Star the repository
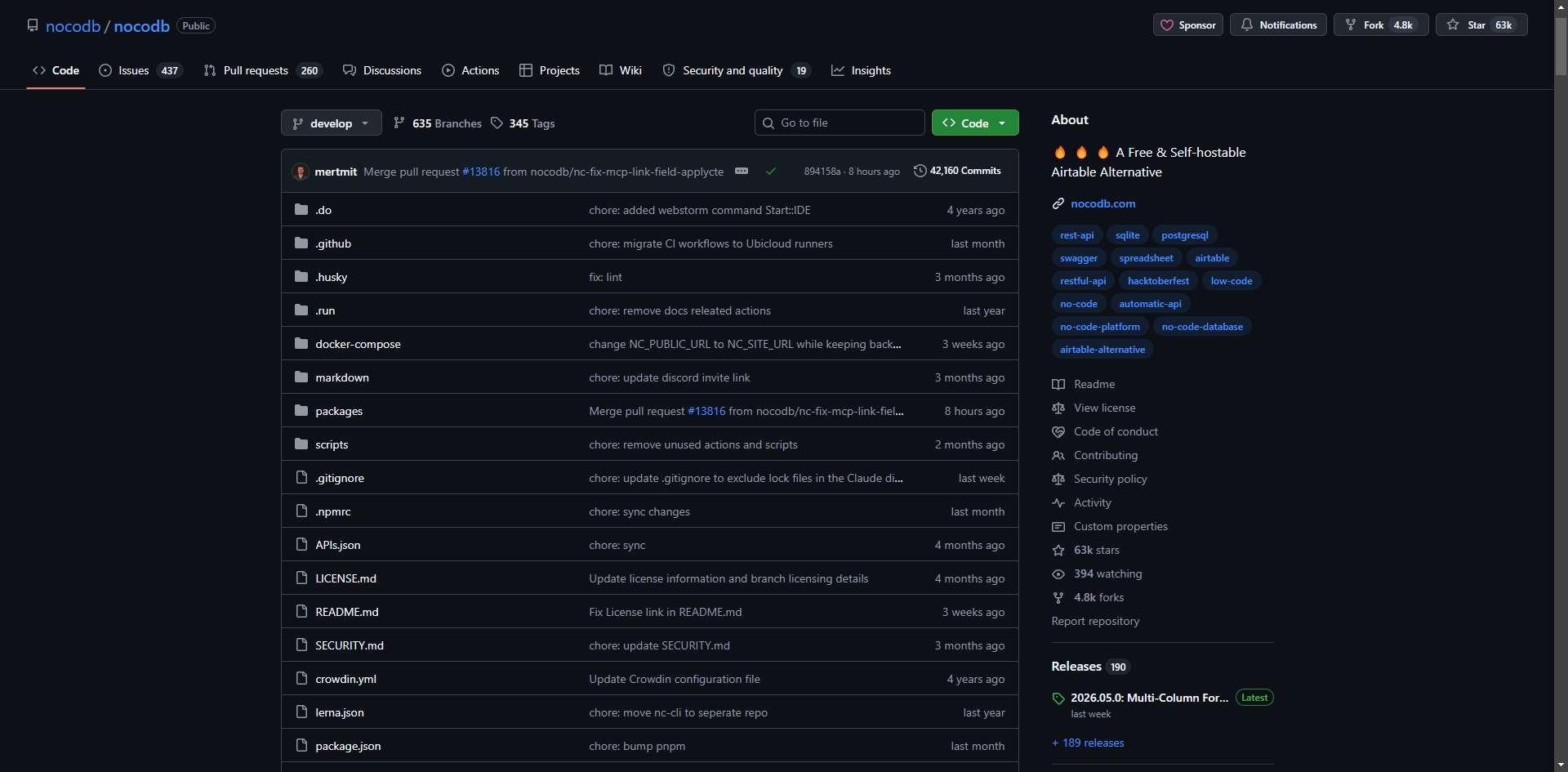1568x772 pixels. [x=1481, y=25]
